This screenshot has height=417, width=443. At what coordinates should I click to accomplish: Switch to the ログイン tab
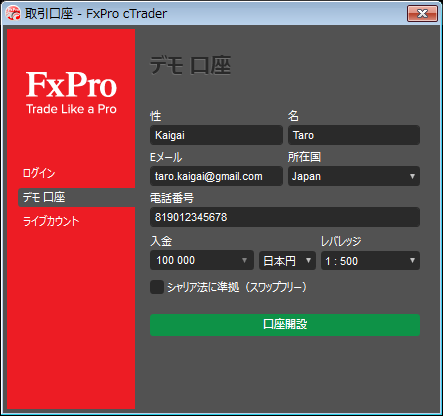tap(39, 173)
